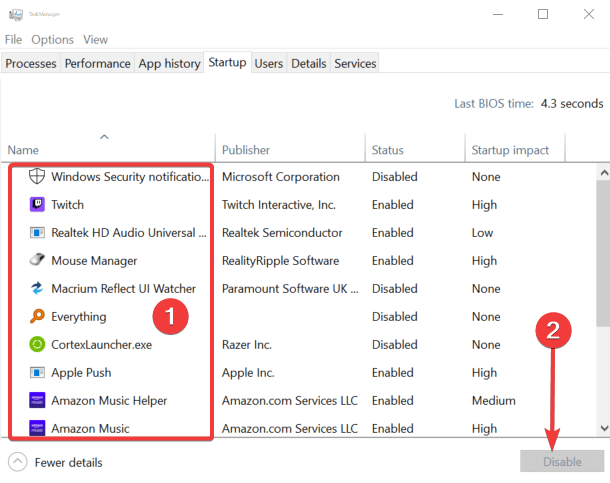This screenshot has height=483, width=610.
Task: Click the scrollbar down arrow
Action: click(x=604, y=428)
